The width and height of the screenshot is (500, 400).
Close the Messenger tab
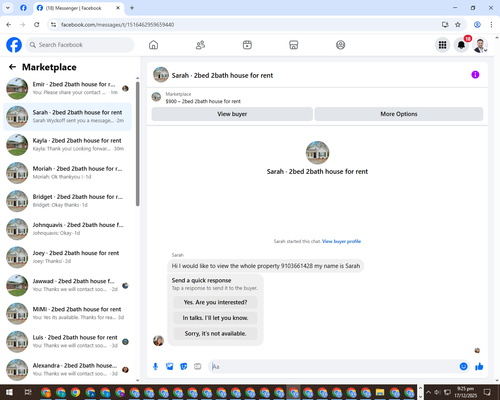(x=118, y=8)
